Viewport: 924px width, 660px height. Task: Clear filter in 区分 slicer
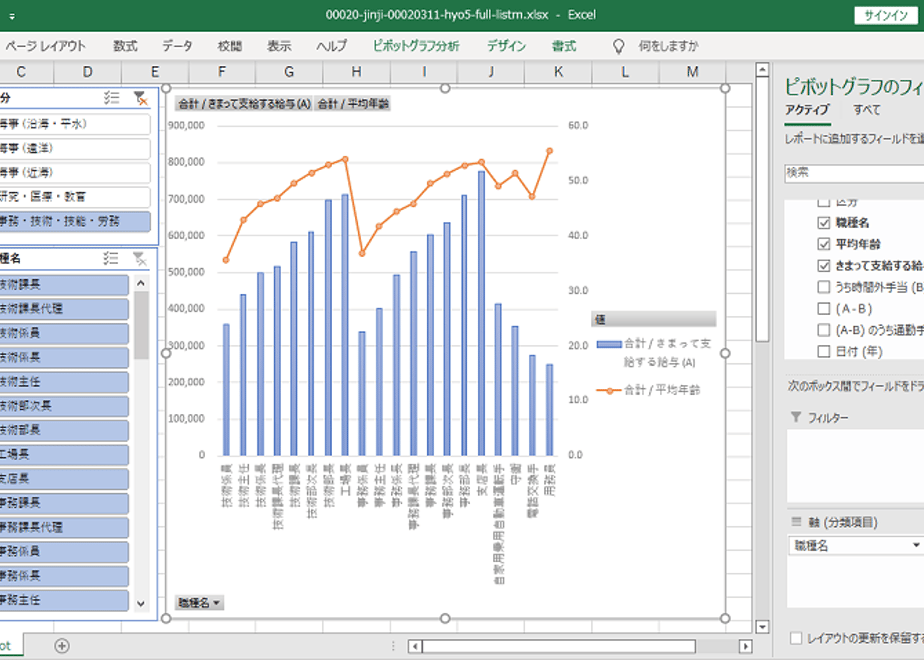pos(140,98)
